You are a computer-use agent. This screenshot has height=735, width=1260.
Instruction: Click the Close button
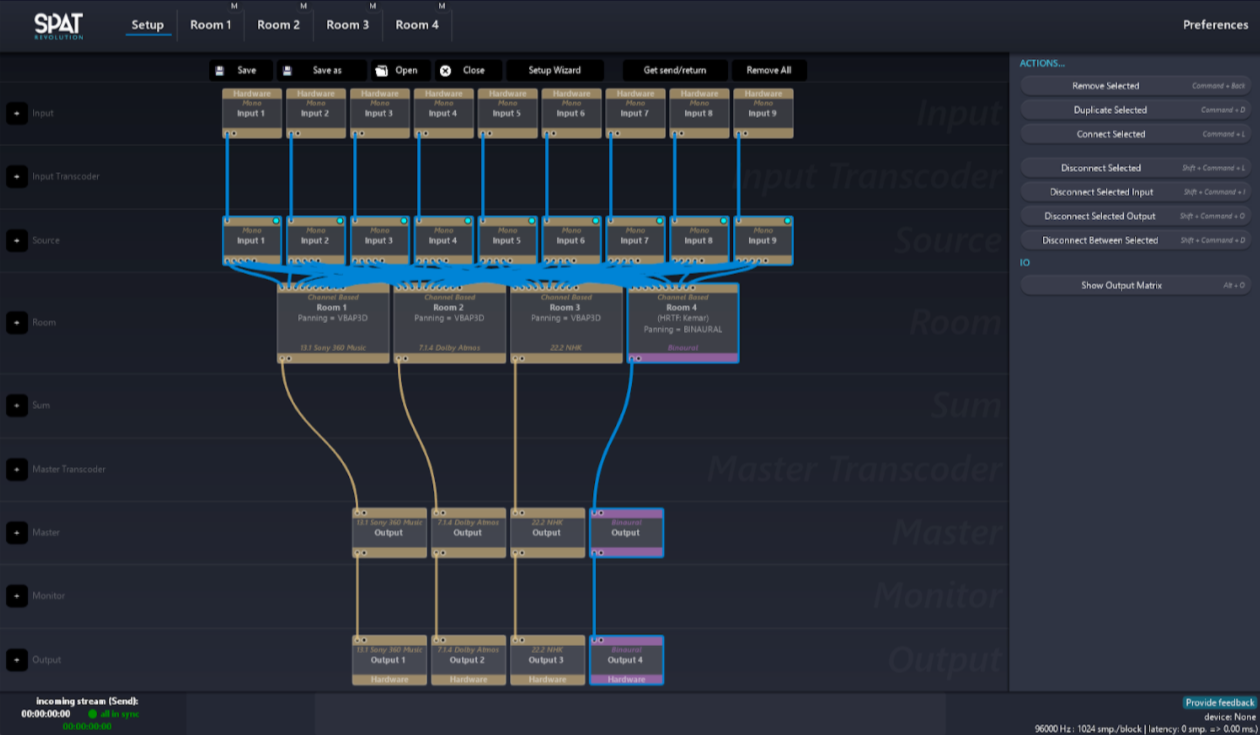(468, 71)
